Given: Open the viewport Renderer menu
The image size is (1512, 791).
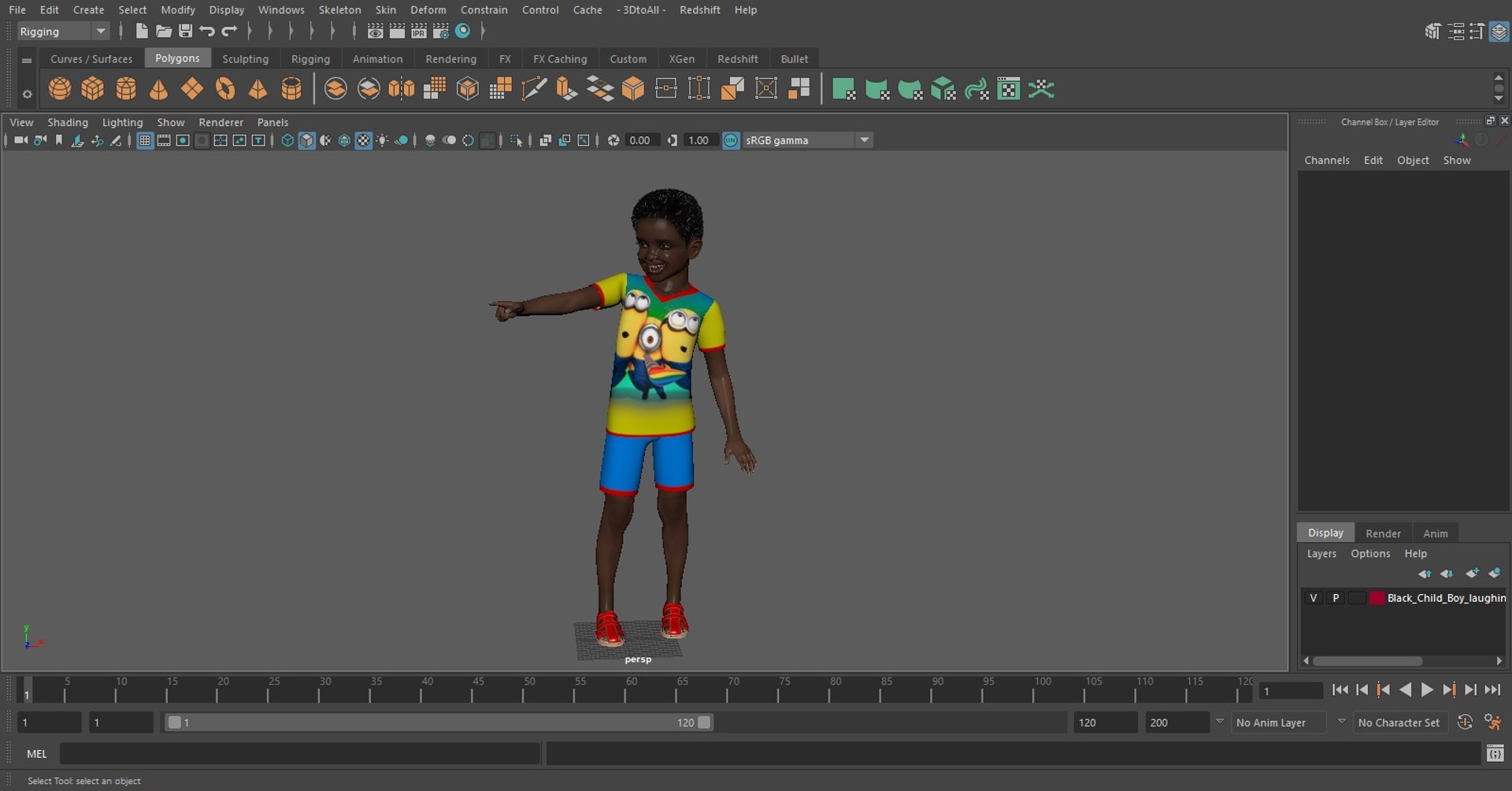Looking at the screenshot, I should pos(220,122).
